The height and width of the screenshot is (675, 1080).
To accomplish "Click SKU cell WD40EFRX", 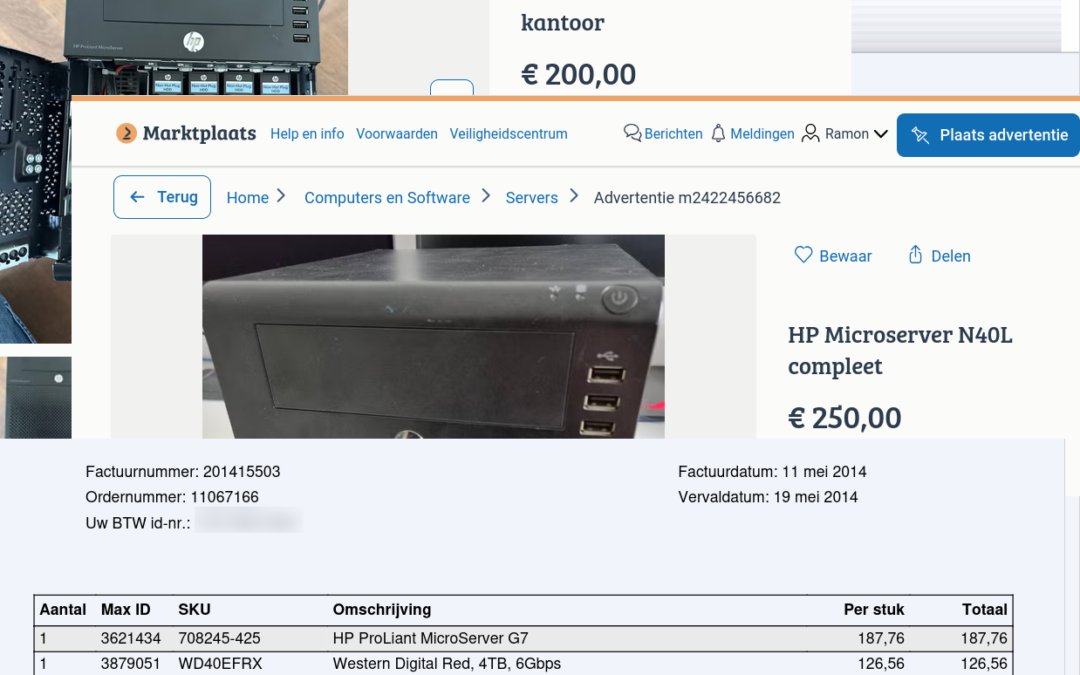I will tap(220, 664).
